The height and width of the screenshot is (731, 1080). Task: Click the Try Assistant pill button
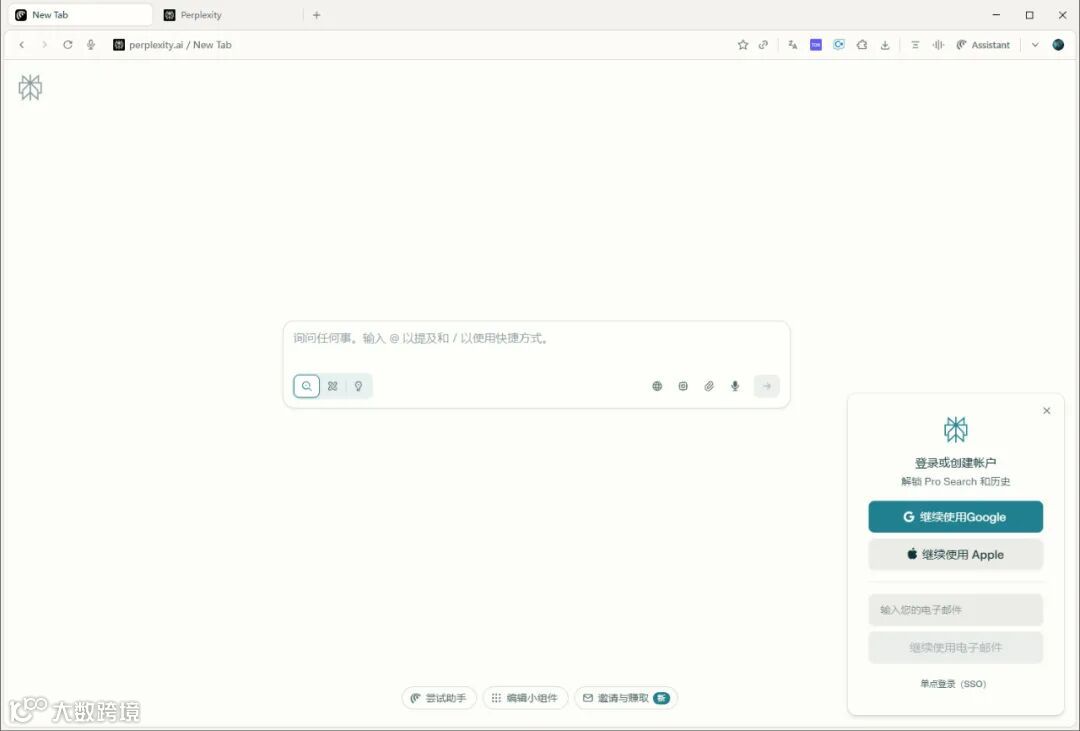pyautogui.click(x=439, y=698)
